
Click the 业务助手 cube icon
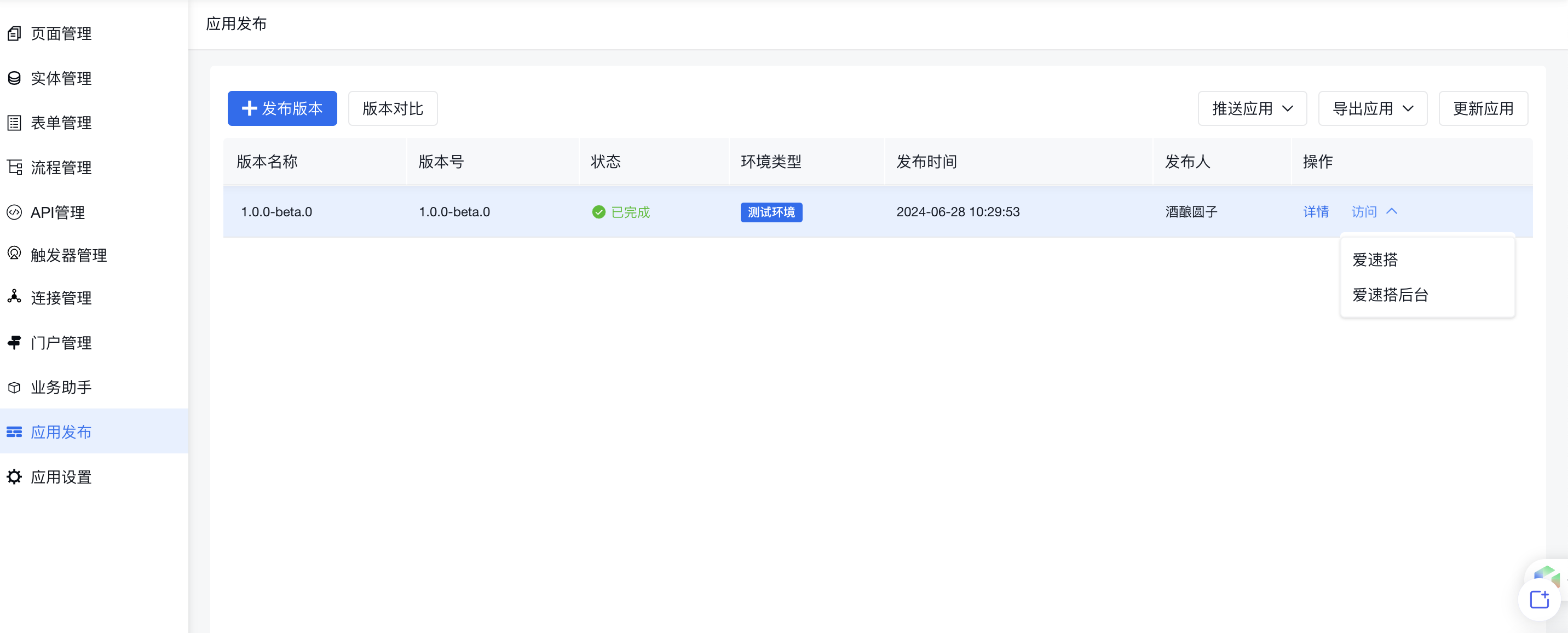click(x=14, y=388)
